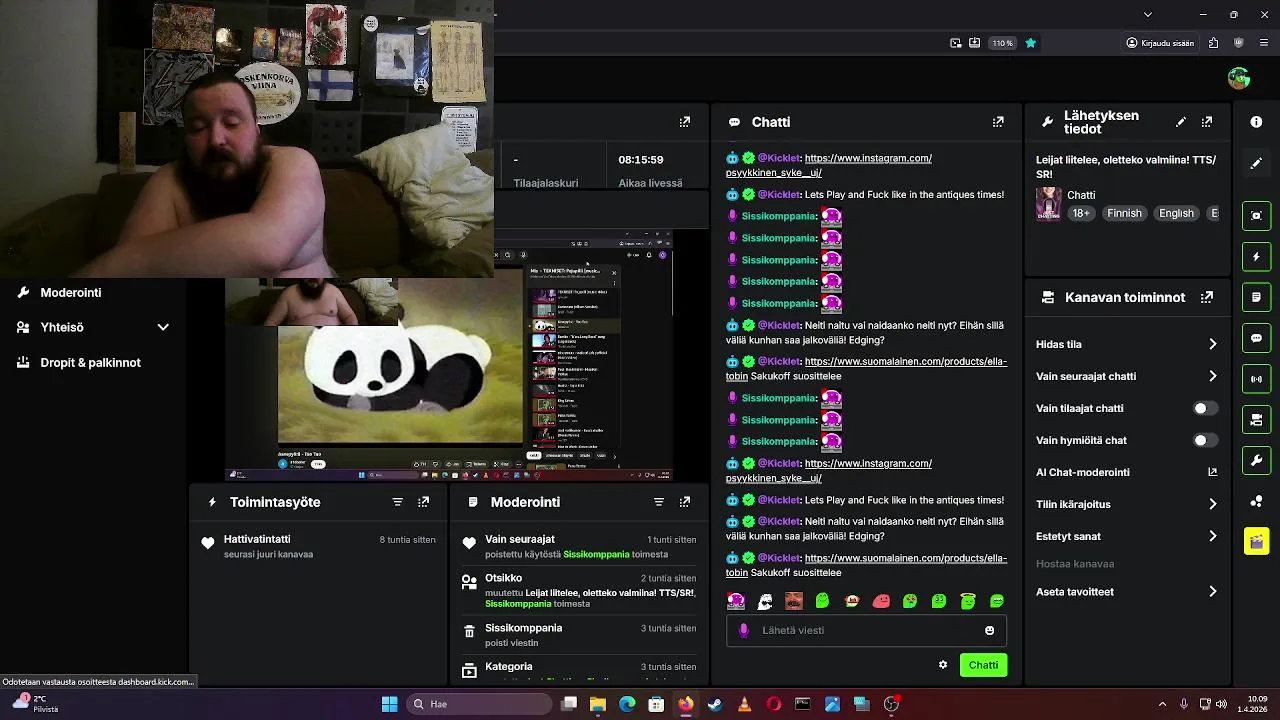This screenshot has width=1280, height=720.
Task: Click the yellow clapperboard icon in sidebar
Action: pyautogui.click(x=1256, y=541)
